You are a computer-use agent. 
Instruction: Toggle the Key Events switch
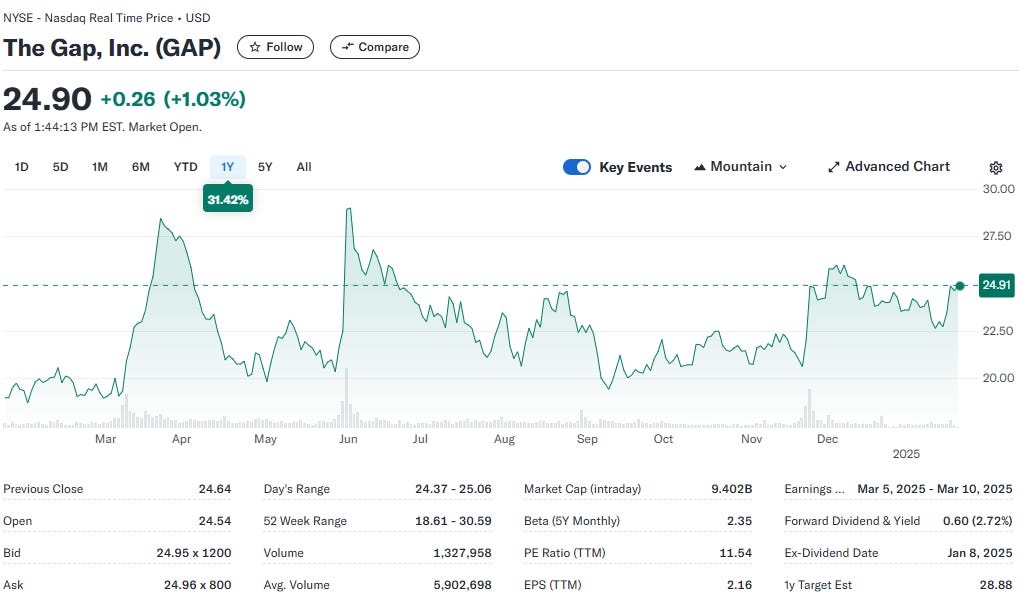tap(576, 167)
